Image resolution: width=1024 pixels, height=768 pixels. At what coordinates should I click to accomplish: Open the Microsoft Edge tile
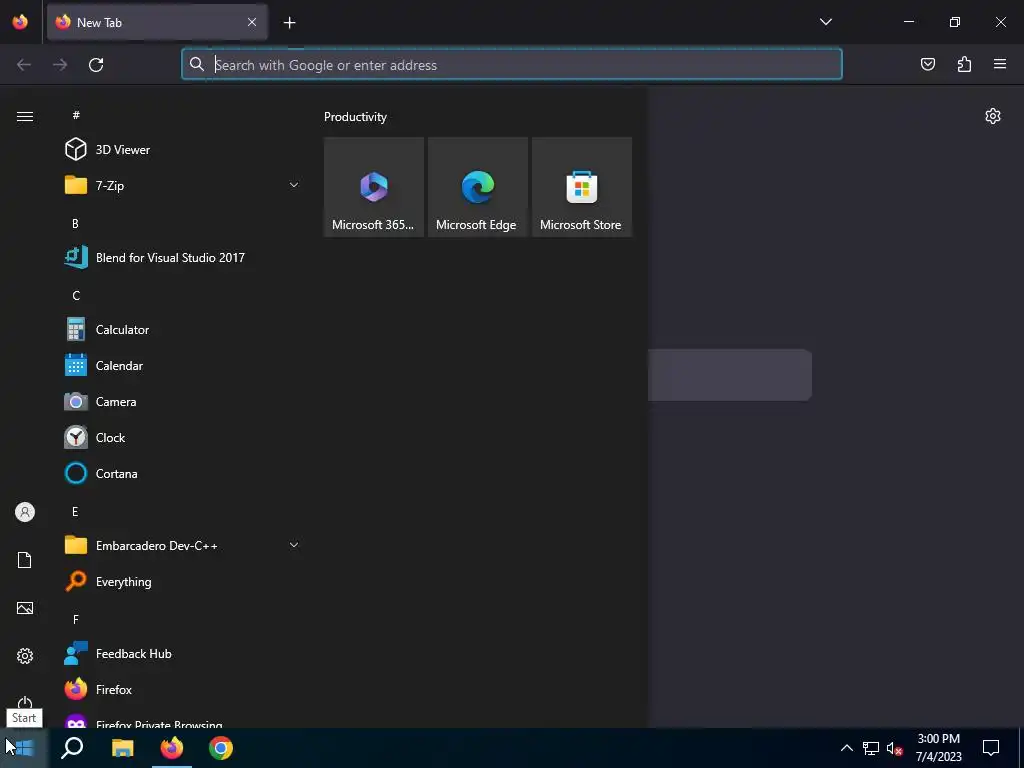(x=477, y=187)
